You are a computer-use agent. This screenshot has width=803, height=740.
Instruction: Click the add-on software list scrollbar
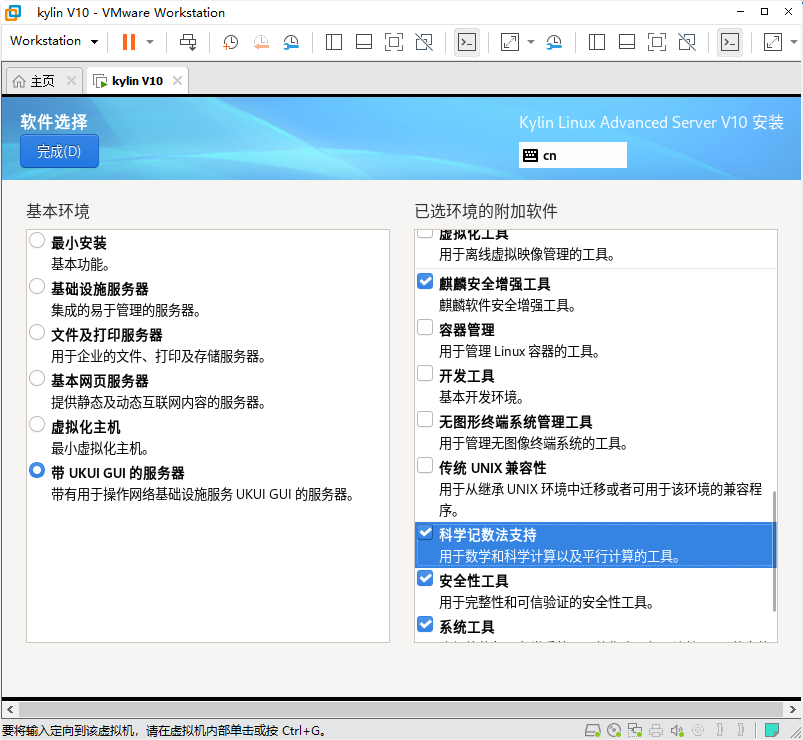pyautogui.click(x=773, y=550)
